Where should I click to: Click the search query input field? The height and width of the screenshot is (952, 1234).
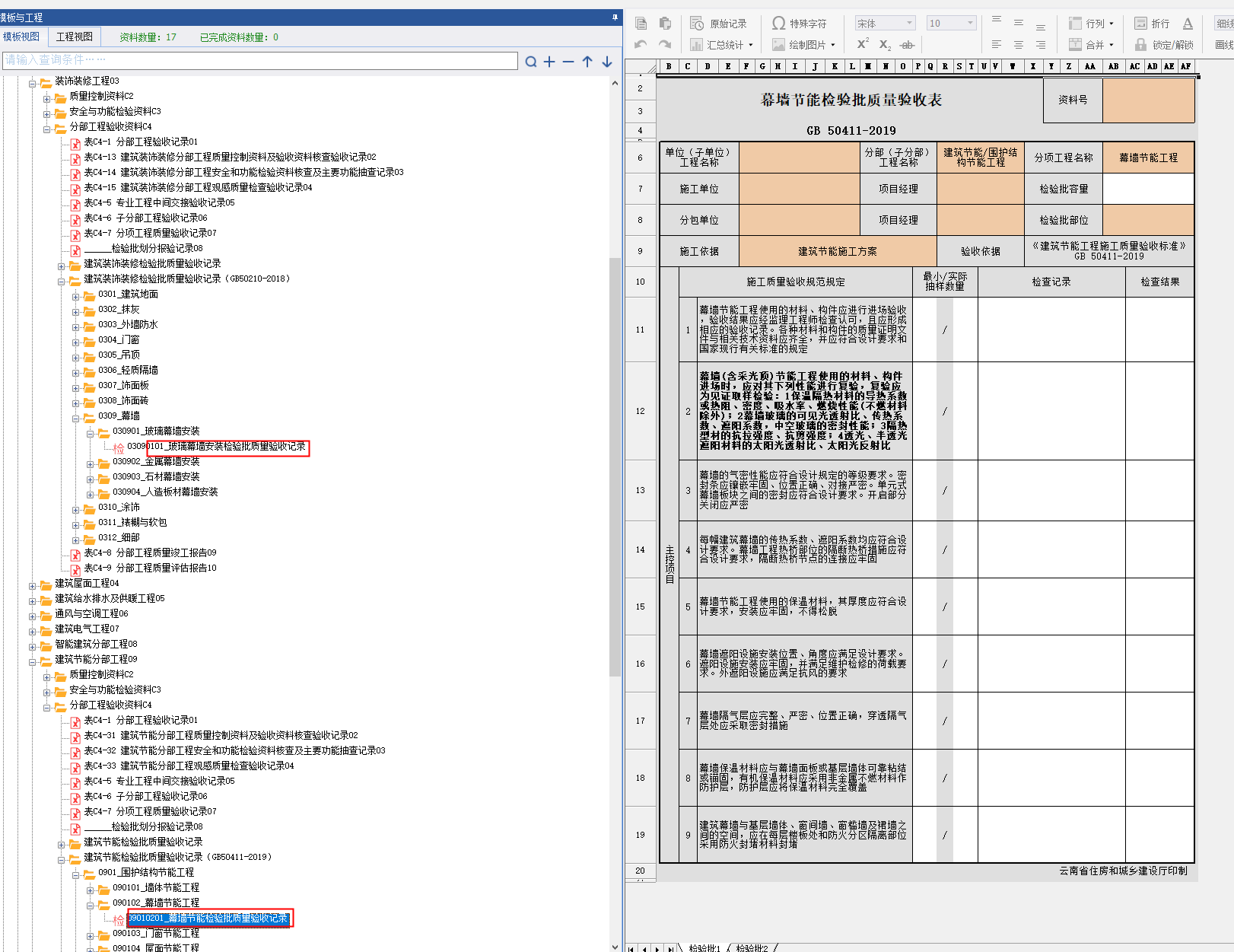tap(260, 60)
